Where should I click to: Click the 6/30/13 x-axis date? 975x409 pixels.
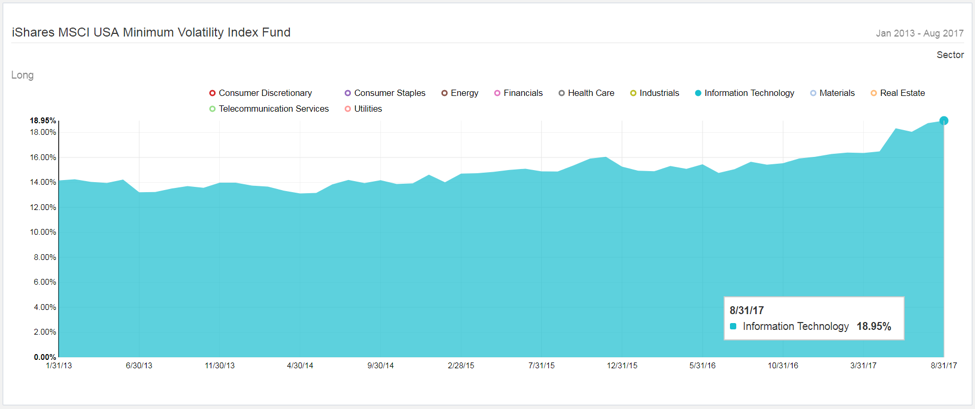[x=139, y=365]
